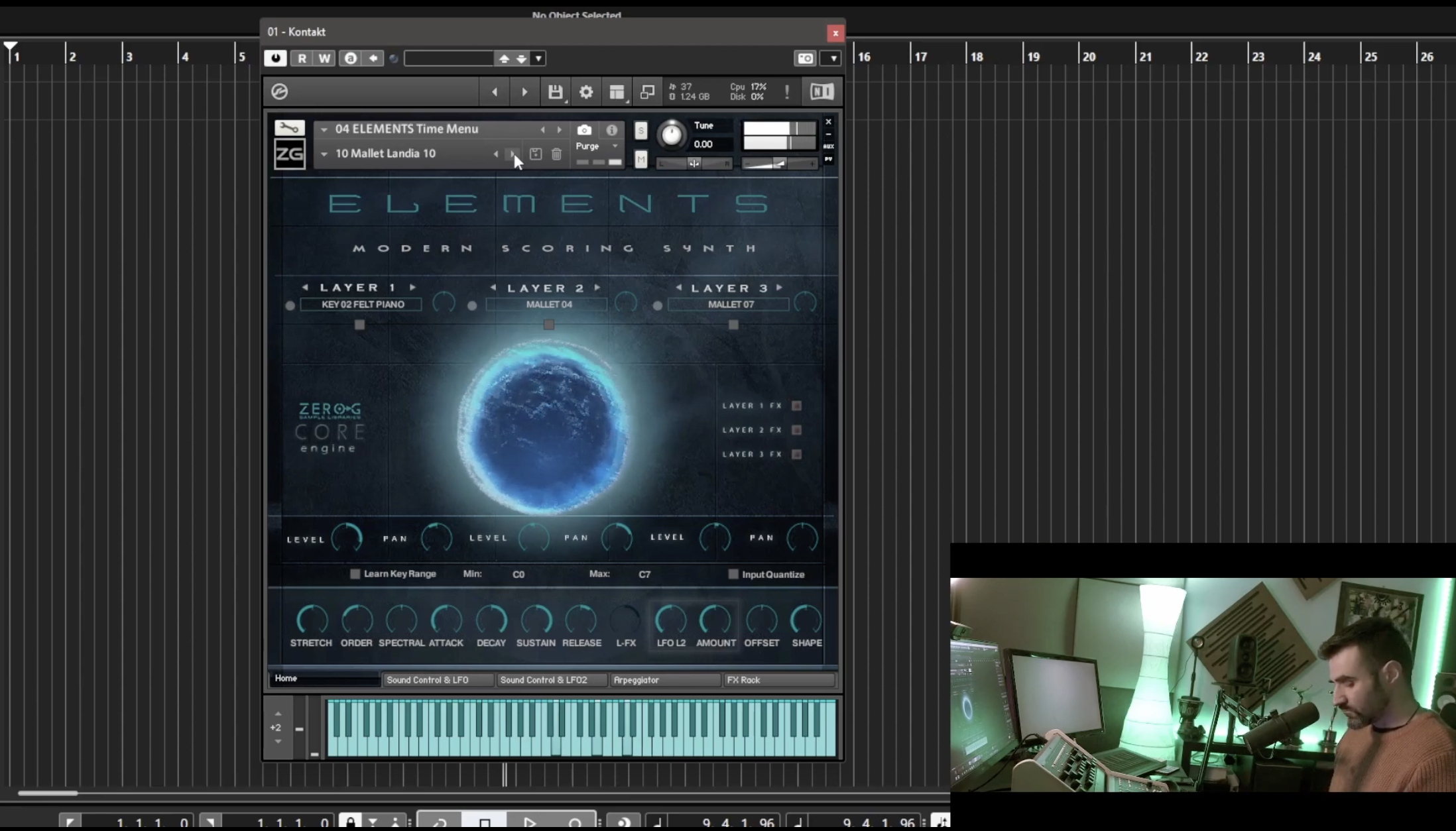Save the current snapshot
Viewport: 1456px width, 831px height.
click(536, 154)
